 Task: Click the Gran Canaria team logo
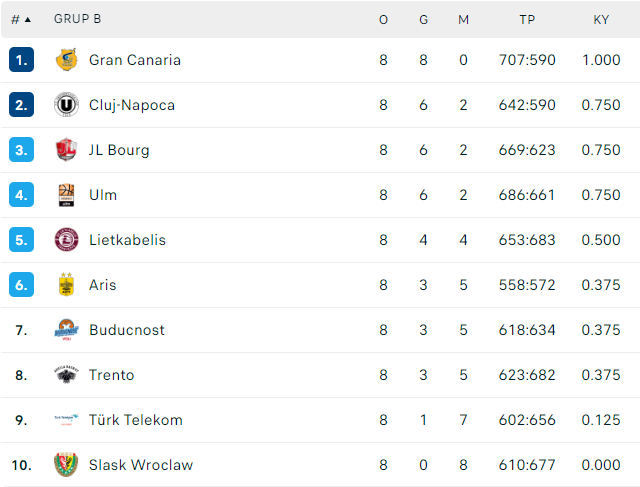tap(66, 60)
